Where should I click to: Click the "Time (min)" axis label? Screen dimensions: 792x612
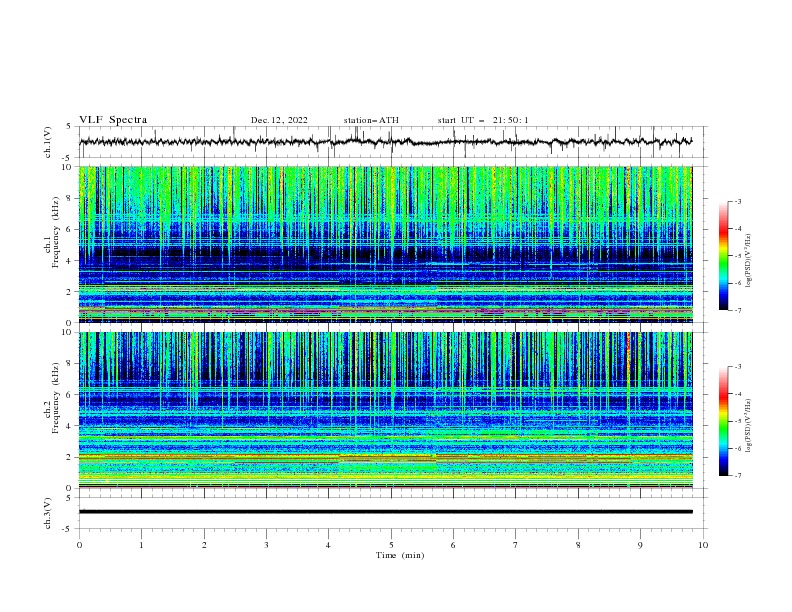point(400,555)
